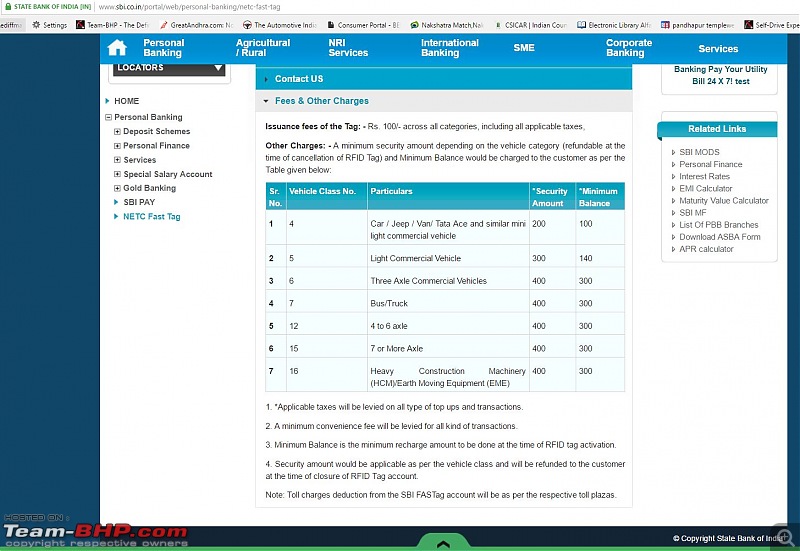Viewport: 800px width, 551px height.
Task: Expand the Deposit Schemes tree node
Action: click(117, 131)
